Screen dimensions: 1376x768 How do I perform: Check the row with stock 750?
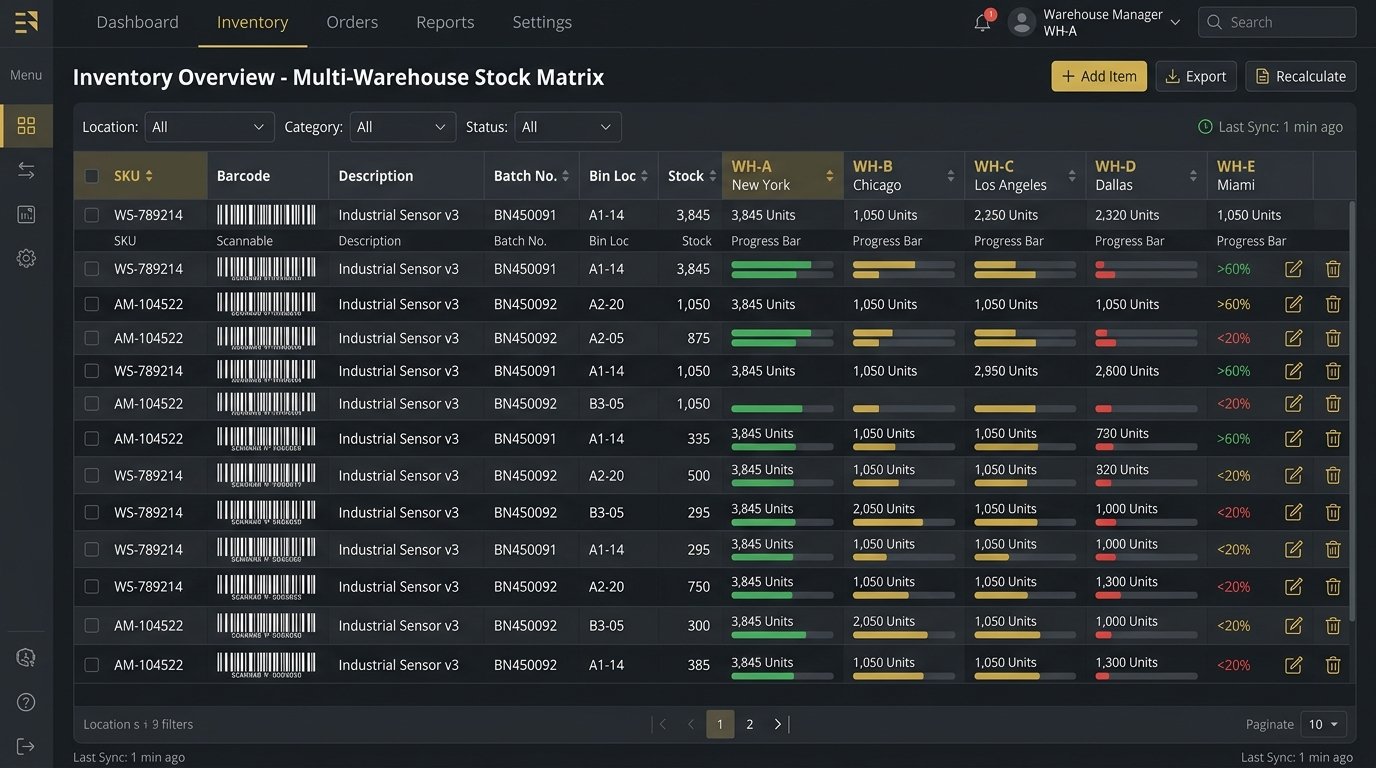tap(92, 586)
